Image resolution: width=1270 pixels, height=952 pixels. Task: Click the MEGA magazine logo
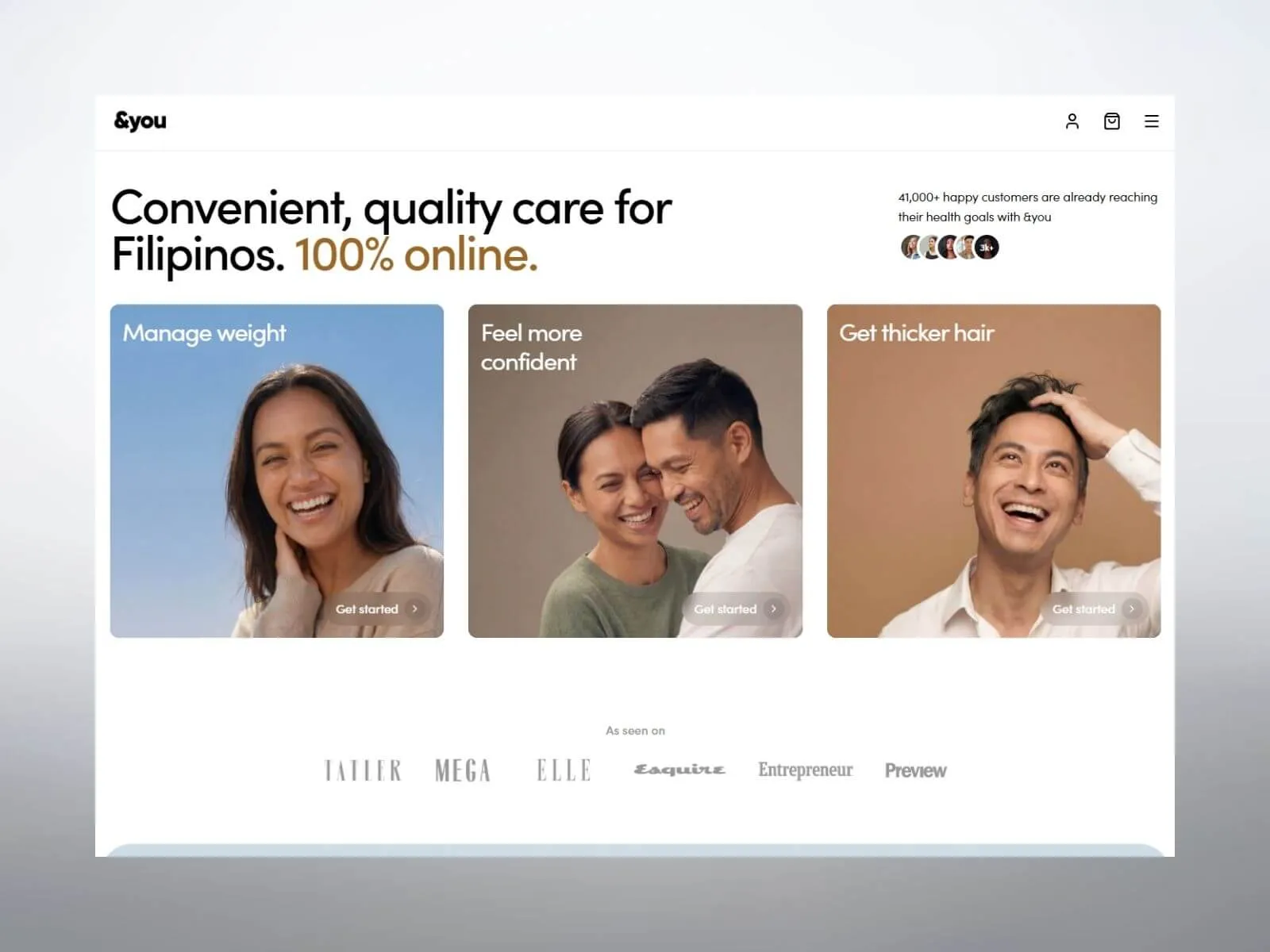pyautogui.click(x=463, y=770)
